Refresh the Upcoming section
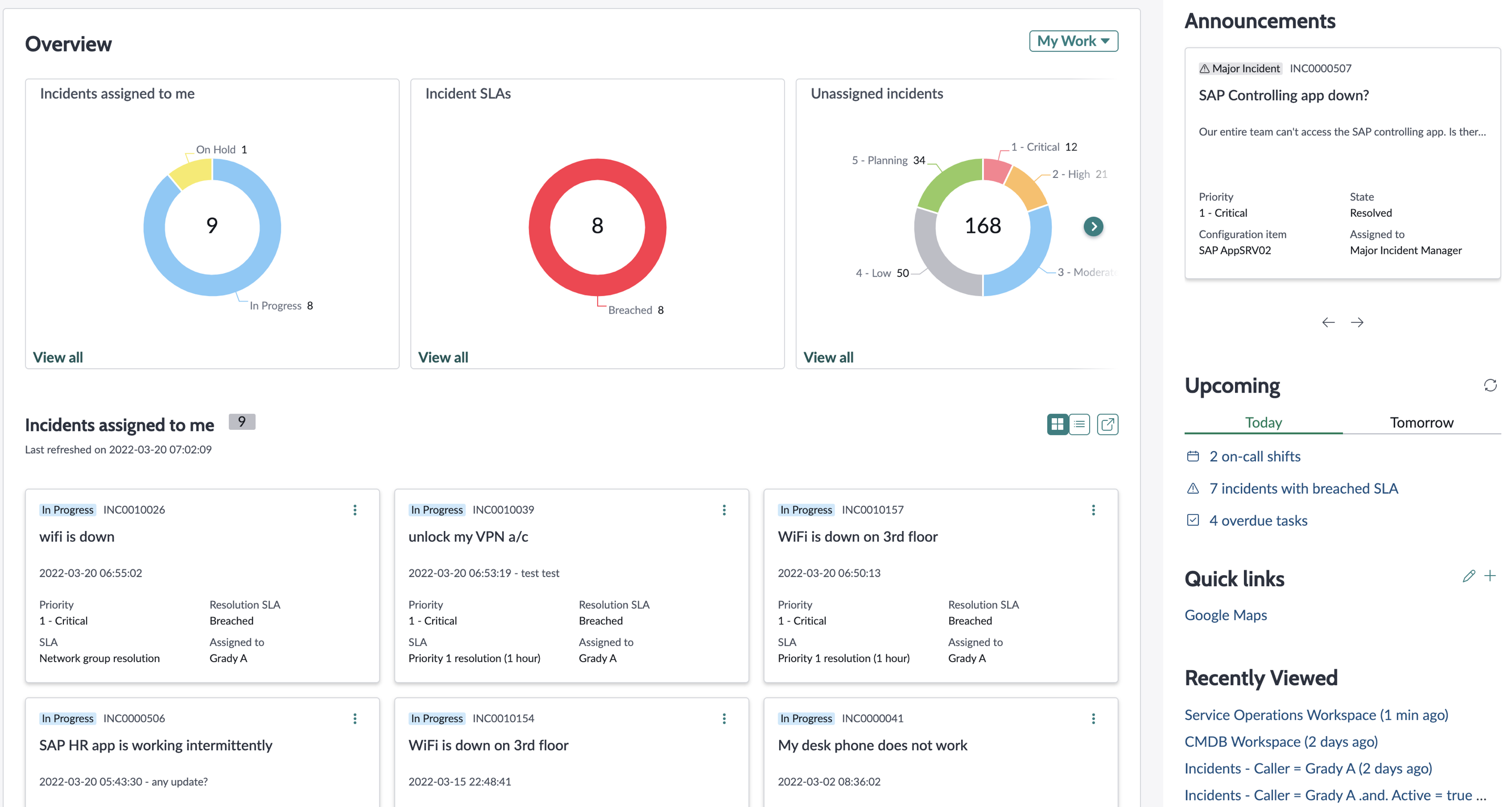Viewport: 1512px width, 807px height. (1490, 385)
